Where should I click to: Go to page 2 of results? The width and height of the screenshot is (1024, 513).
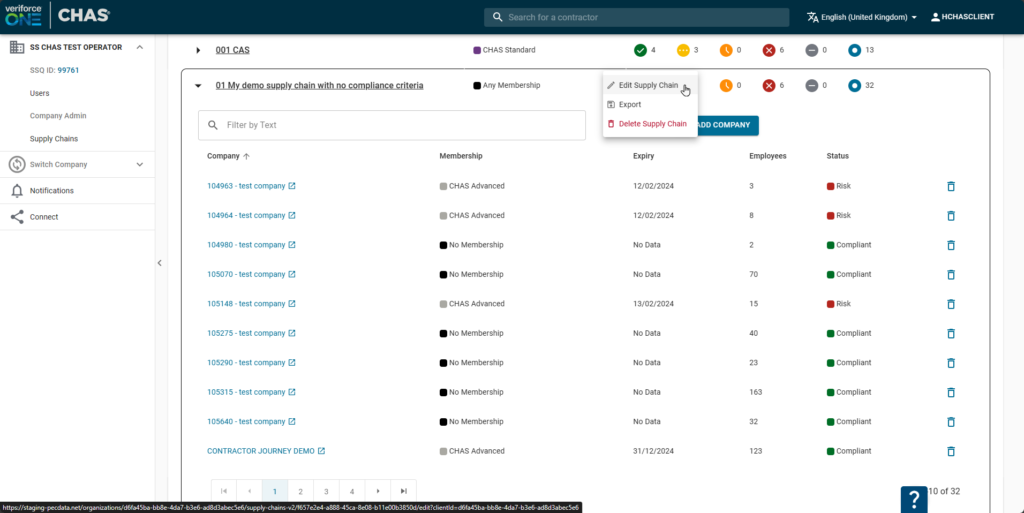pyautogui.click(x=300, y=491)
